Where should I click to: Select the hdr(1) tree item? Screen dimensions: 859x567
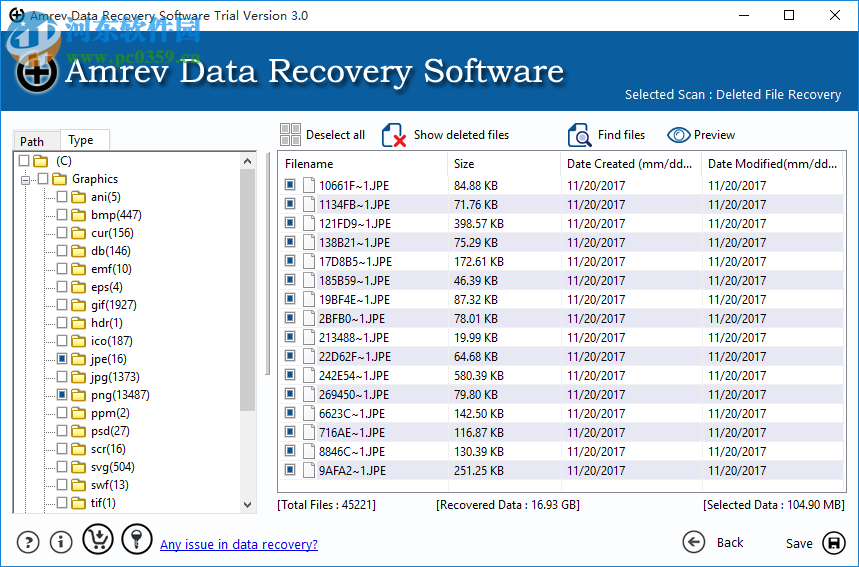click(x=107, y=323)
